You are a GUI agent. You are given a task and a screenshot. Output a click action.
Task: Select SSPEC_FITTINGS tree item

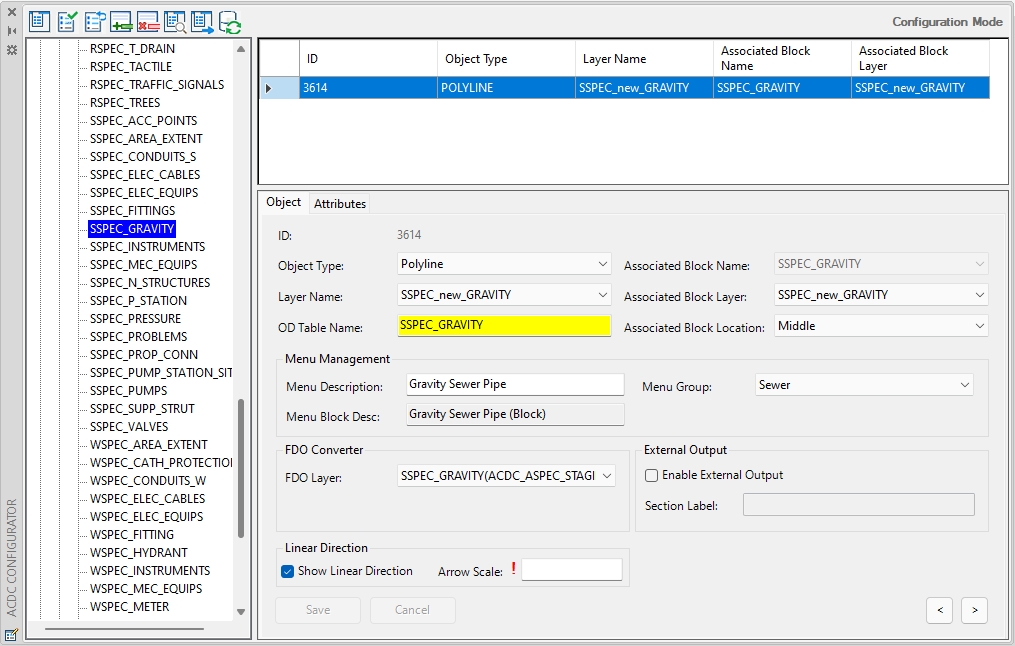coord(132,211)
